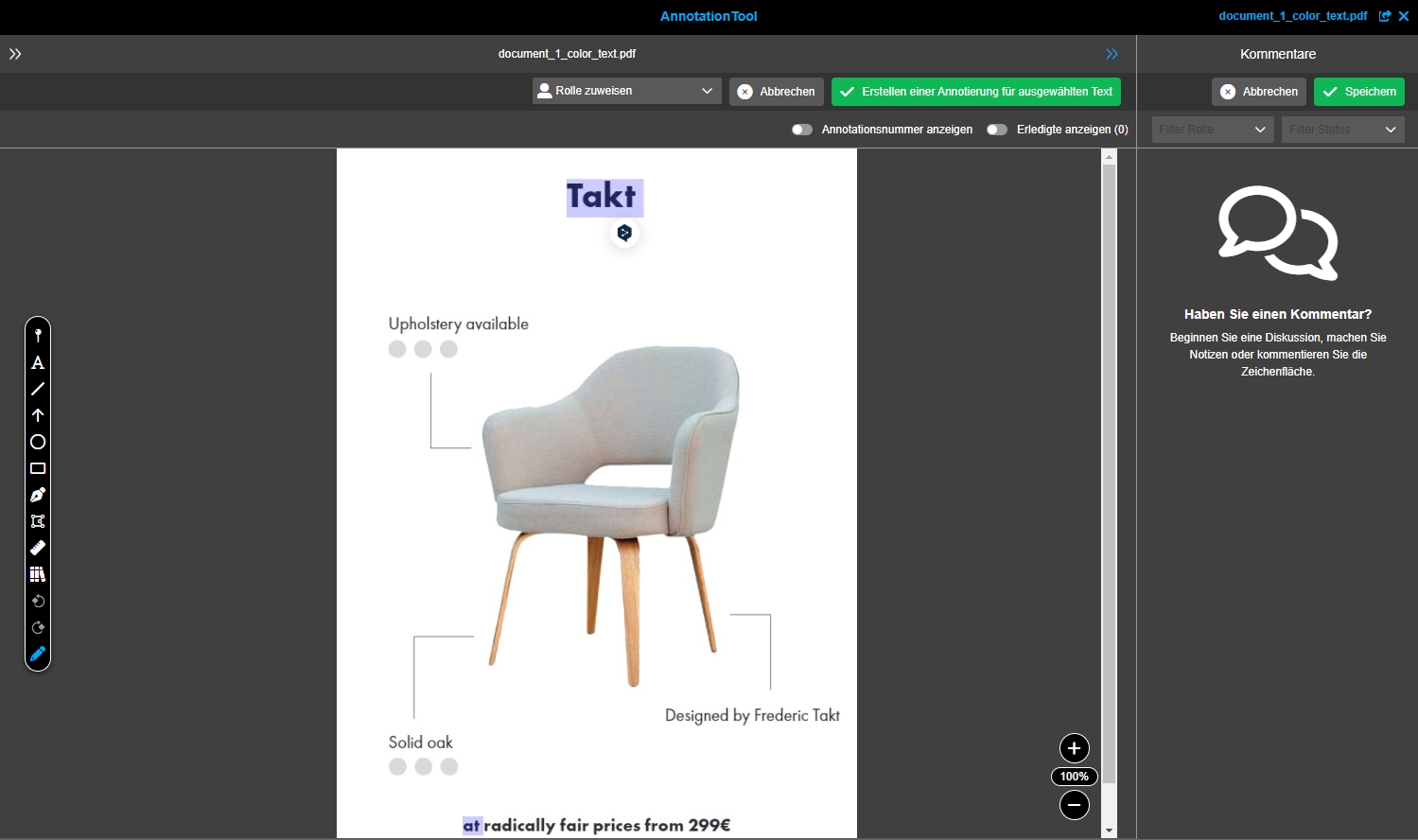Viewport: 1418px width, 840px height.
Task: Toggle Annotationsnummer anzeigen switch
Action: point(802,130)
